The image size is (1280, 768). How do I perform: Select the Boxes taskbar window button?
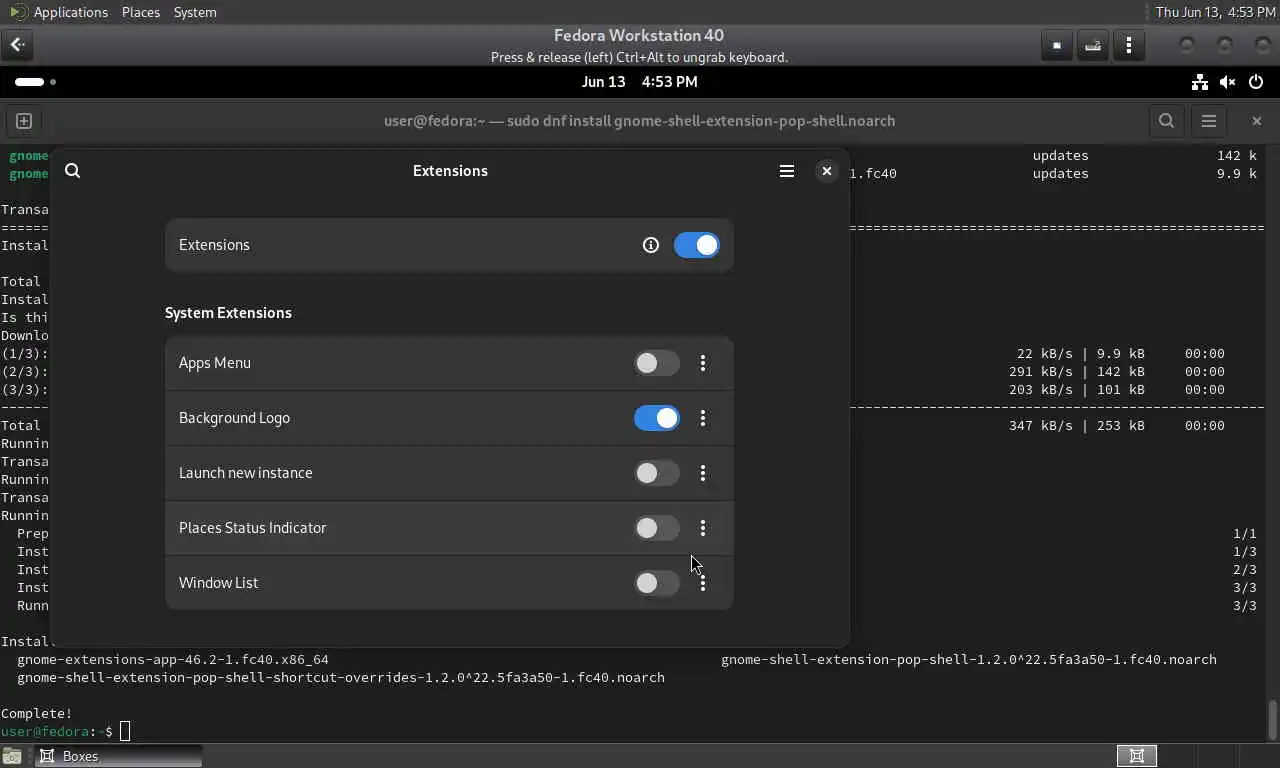pyautogui.click(x=119, y=756)
